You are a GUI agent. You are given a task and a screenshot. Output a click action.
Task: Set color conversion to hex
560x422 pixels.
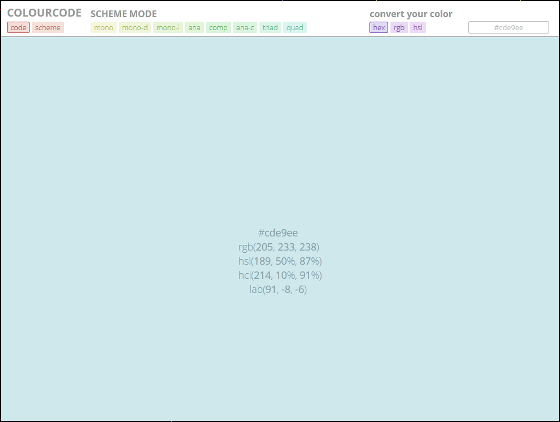379,27
